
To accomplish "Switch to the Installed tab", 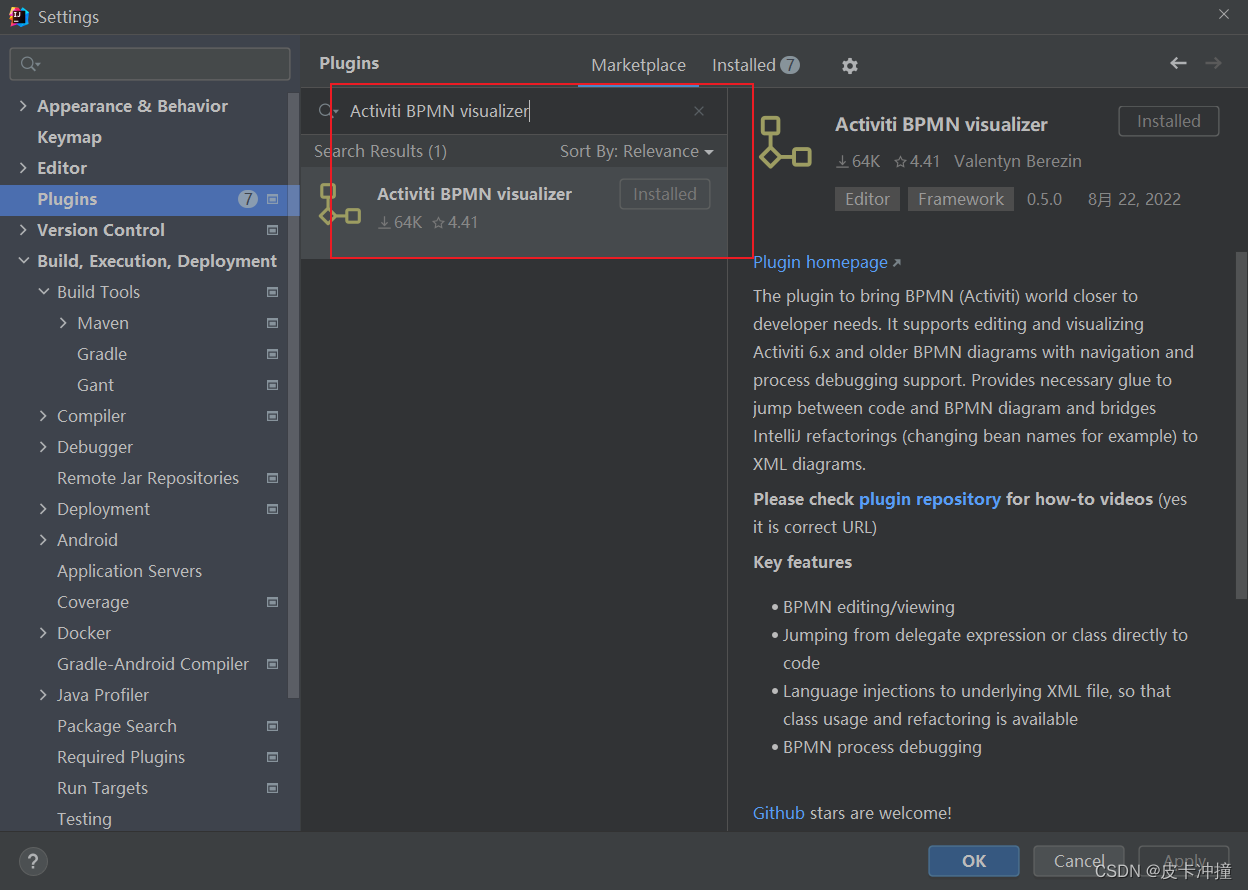I will pyautogui.click(x=755, y=65).
